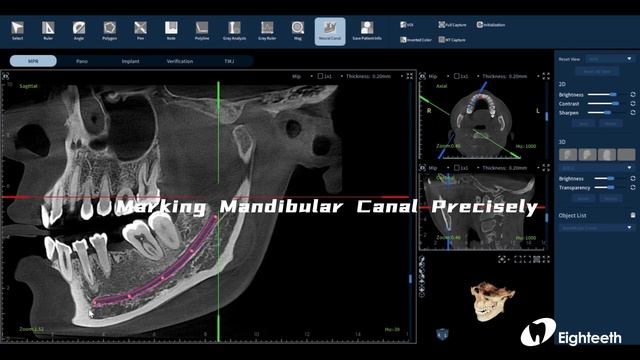Check the 1x1 box in axial view

pos(457,76)
